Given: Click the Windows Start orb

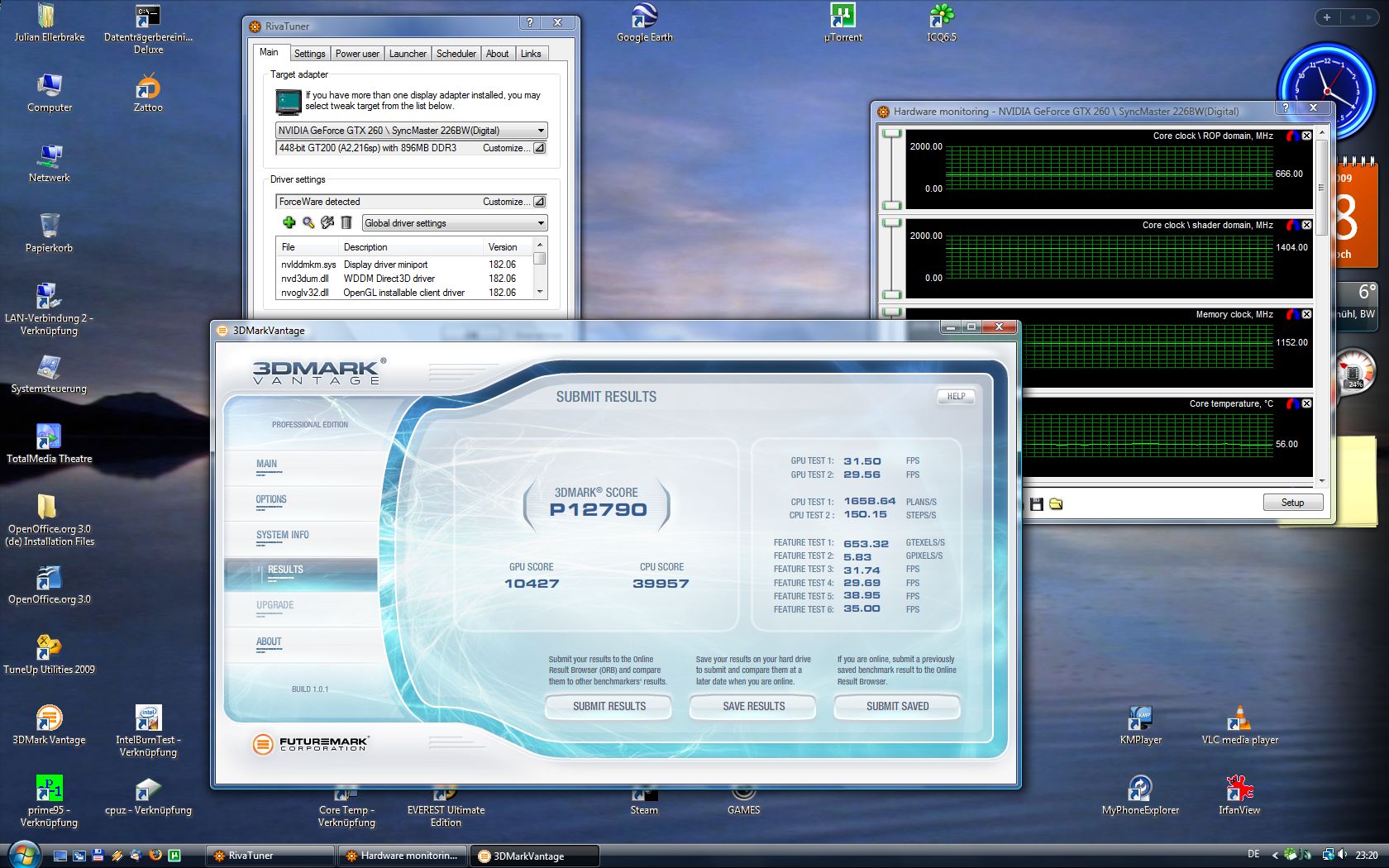Looking at the screenshot, I should [x=23, y=854].
